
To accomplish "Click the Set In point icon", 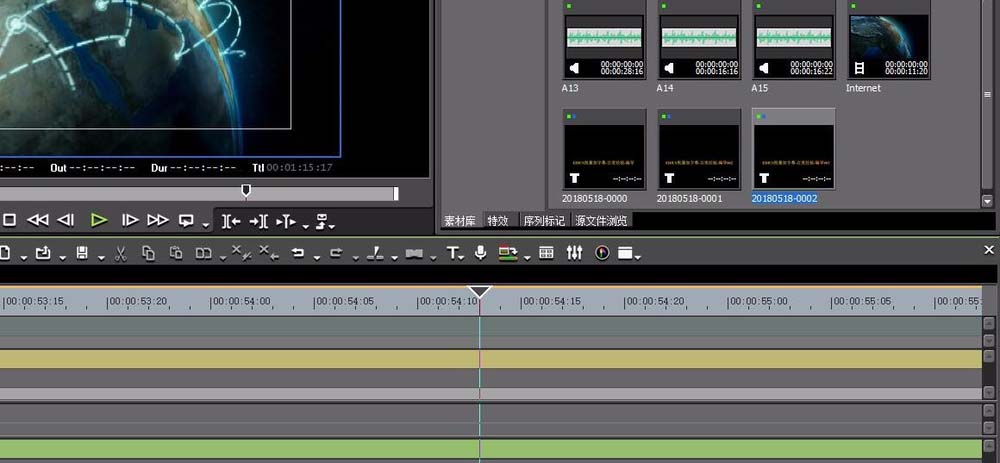I will [x=231, y=220].
